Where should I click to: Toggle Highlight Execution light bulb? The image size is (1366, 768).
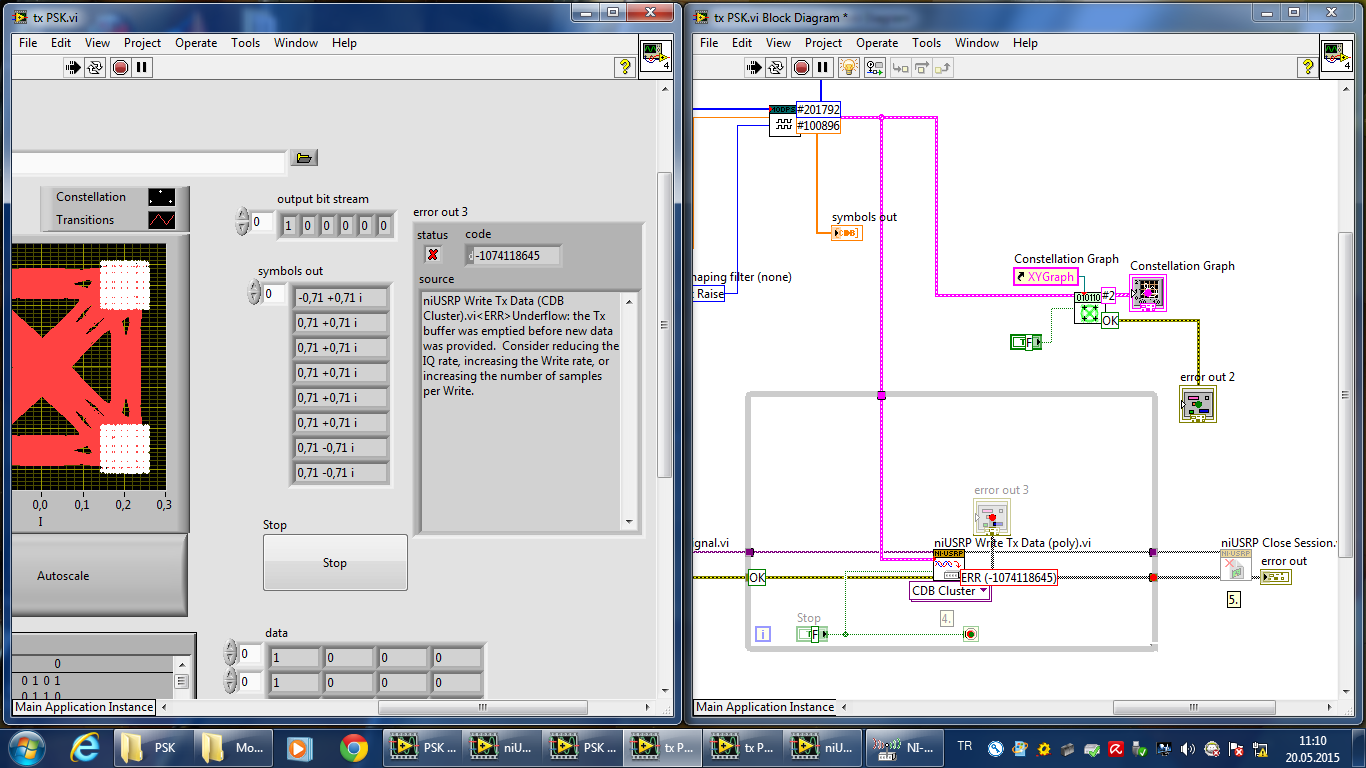point(849,68)
